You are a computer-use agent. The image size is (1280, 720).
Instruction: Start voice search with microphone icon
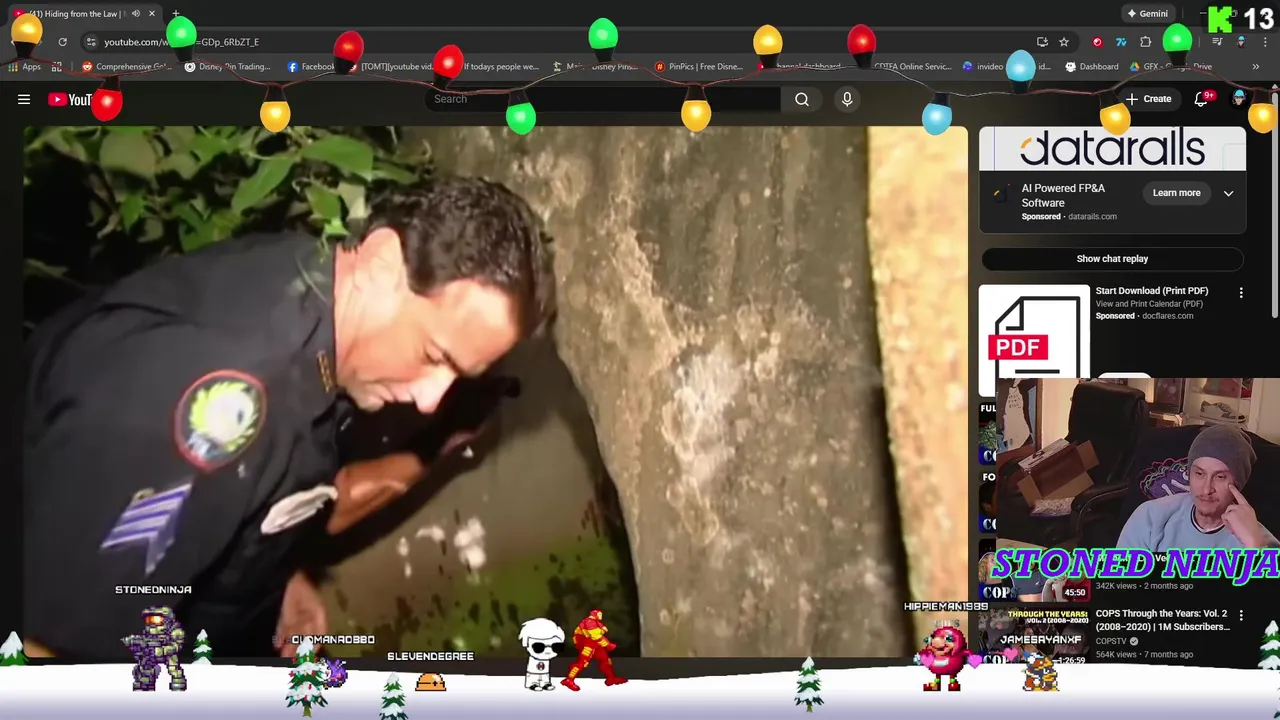pyautogui.click(x=847, y=99)
